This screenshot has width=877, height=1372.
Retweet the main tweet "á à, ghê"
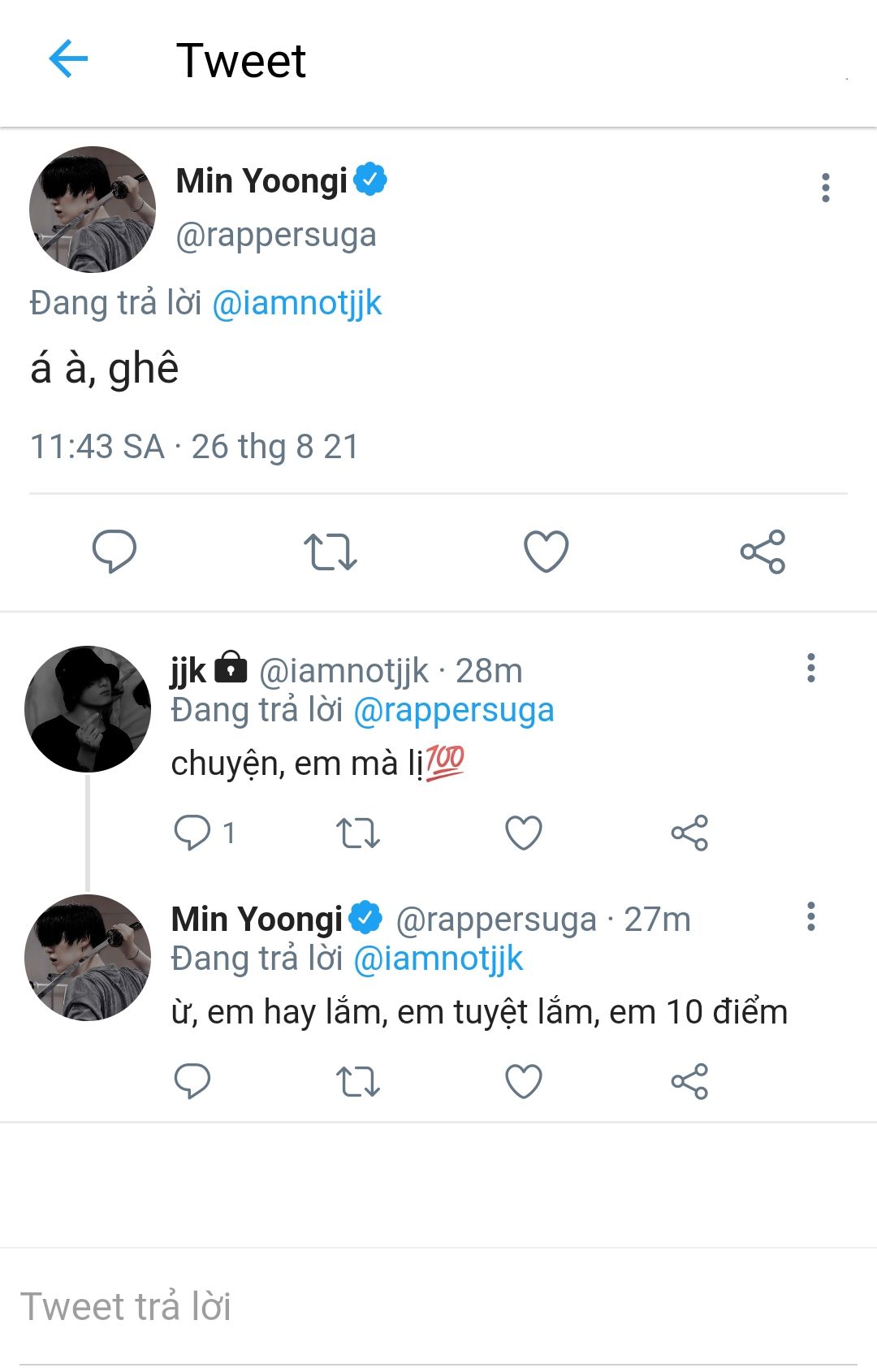pyautogui.click(x=330, y=552)
